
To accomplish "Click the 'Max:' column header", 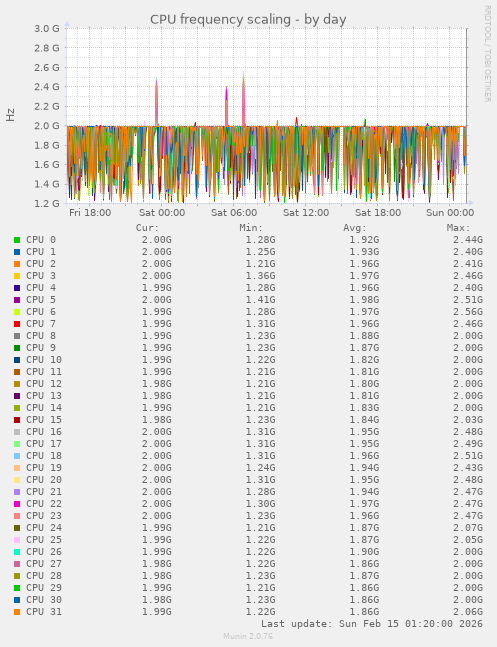I will click(458, 228).
